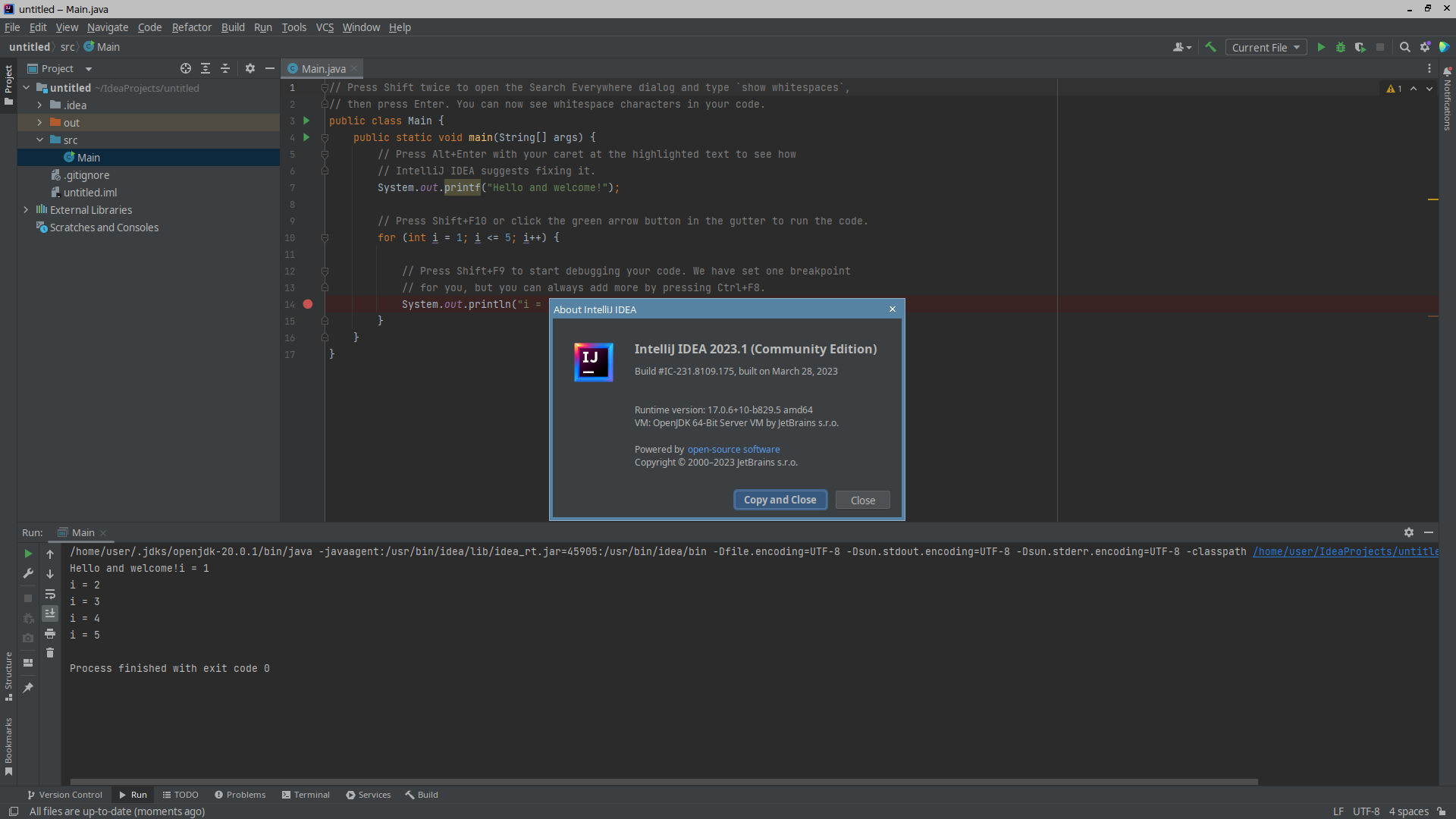Run with coverage using the shield icon

[x=1360, y=47]
